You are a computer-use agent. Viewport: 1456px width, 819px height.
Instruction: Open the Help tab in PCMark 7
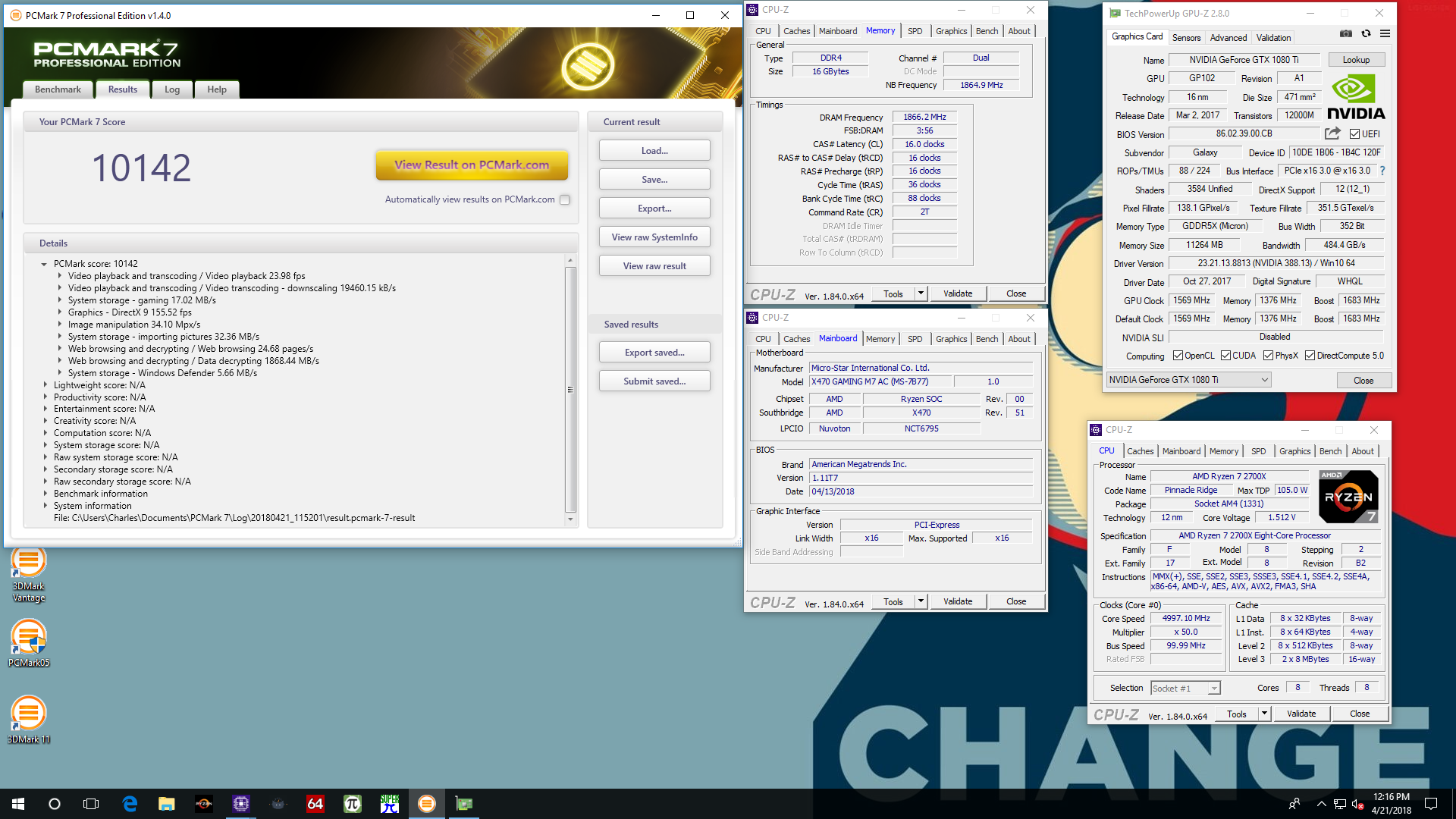tap(217, 89)
